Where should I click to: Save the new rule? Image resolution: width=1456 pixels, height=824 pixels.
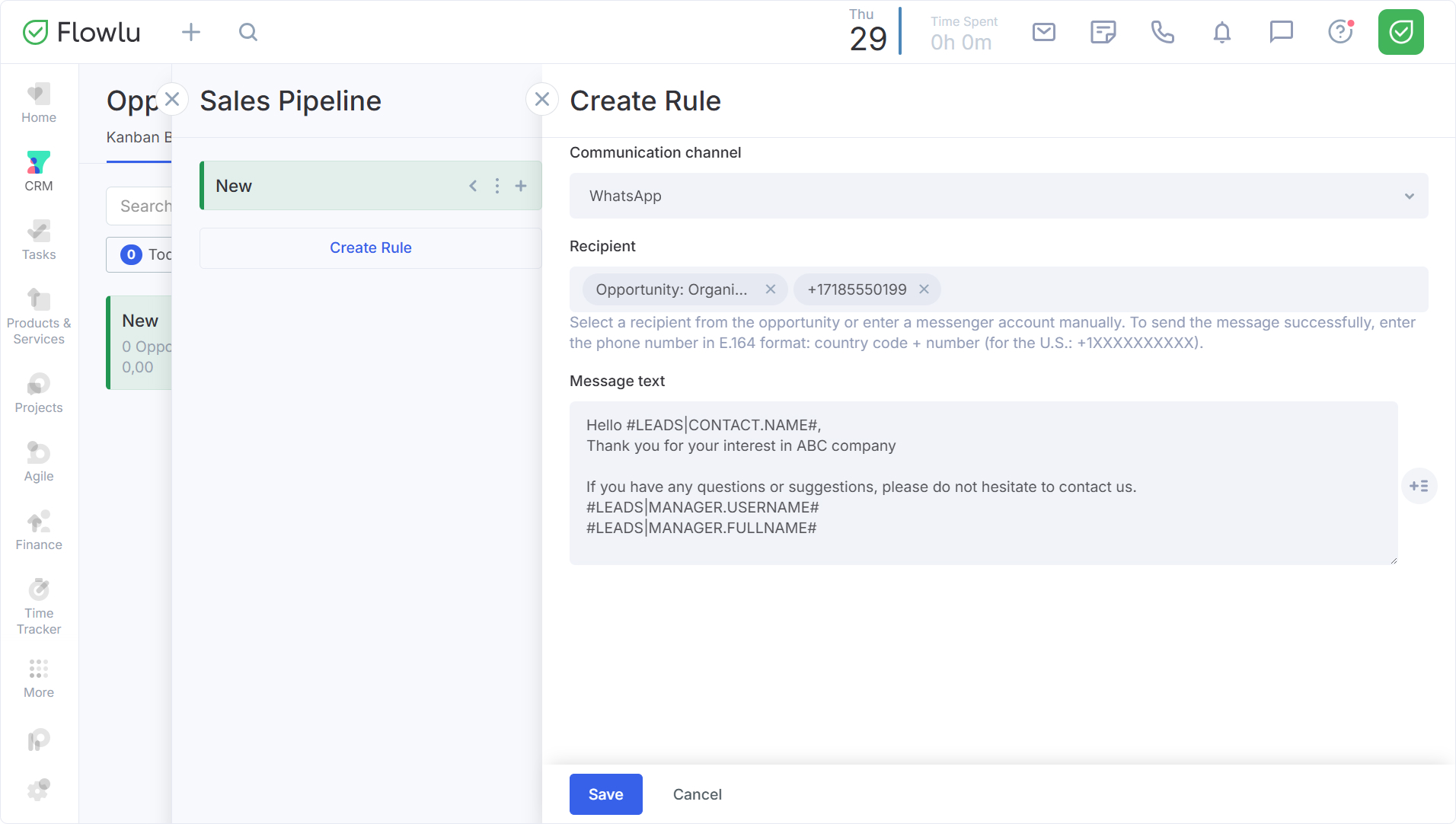(605, 794)
